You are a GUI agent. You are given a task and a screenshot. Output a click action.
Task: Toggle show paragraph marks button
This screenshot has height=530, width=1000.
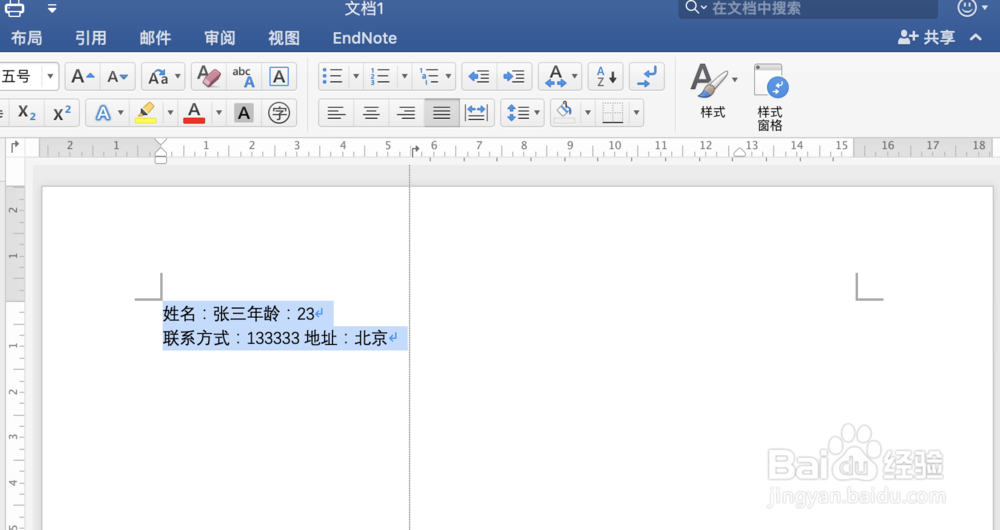(647, 77)
